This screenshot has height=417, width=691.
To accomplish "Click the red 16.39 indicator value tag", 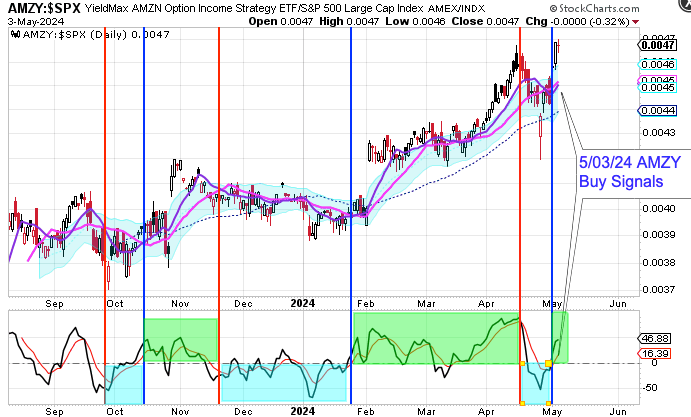I will (x=658, y=353).
